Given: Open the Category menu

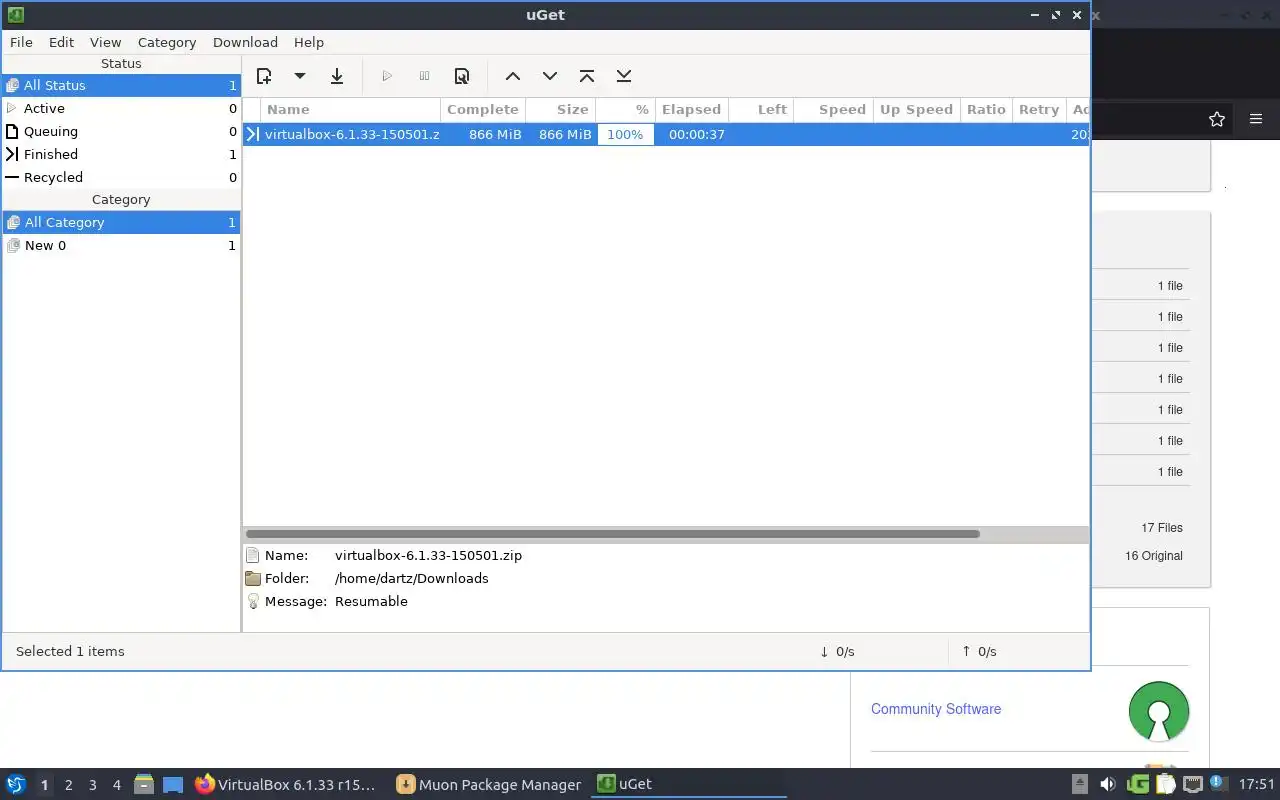Looking at the screenshot, I should click(167, 42).
